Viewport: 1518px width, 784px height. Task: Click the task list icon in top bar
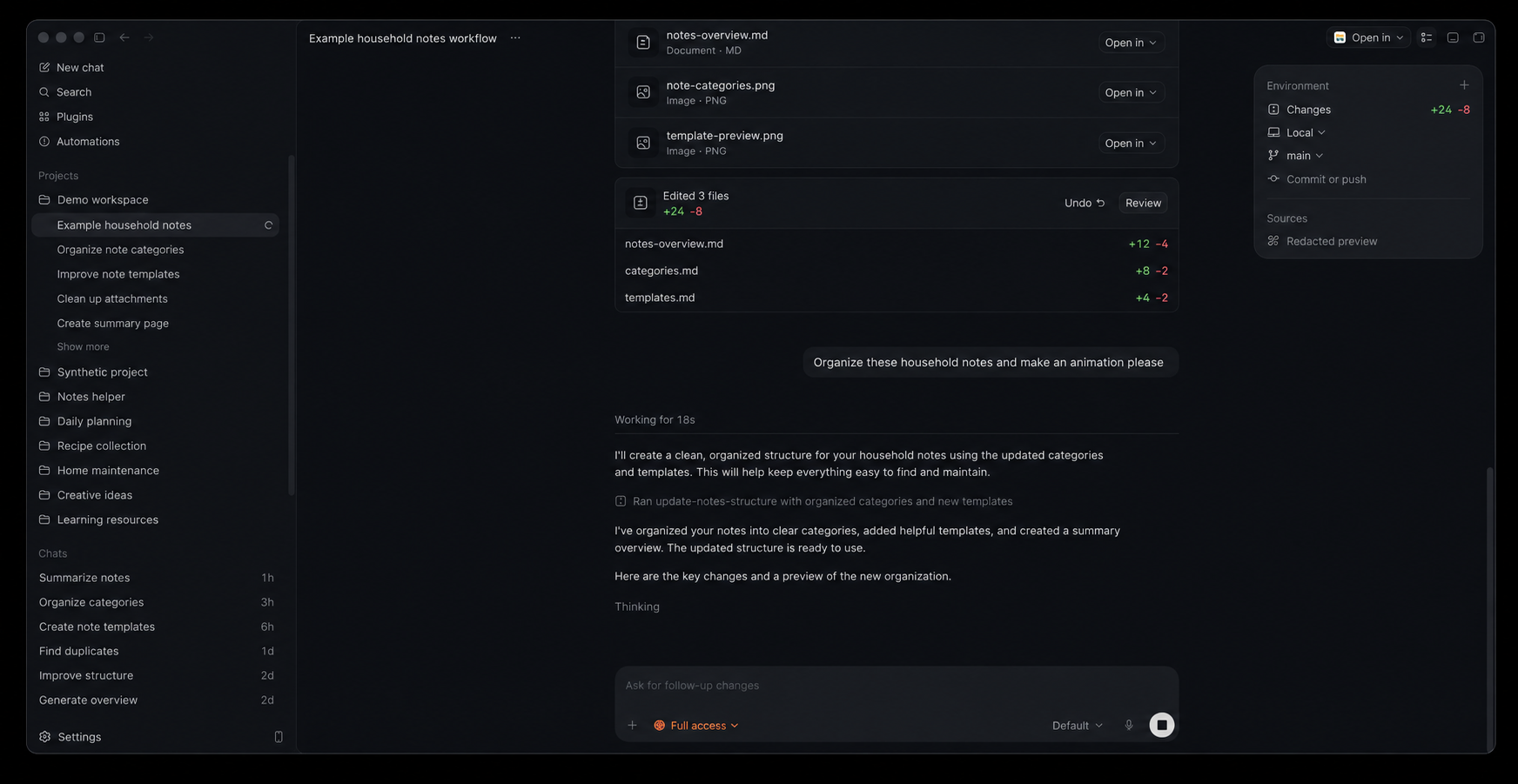(1427, 37)
